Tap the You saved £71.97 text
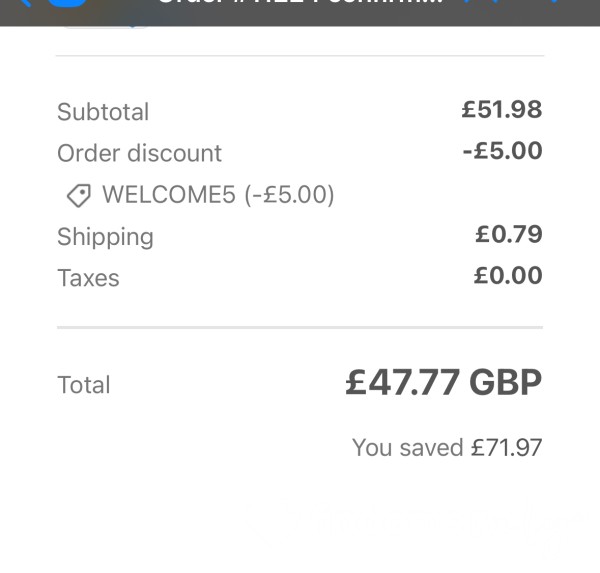600x573 pixels. click(447, 447)
